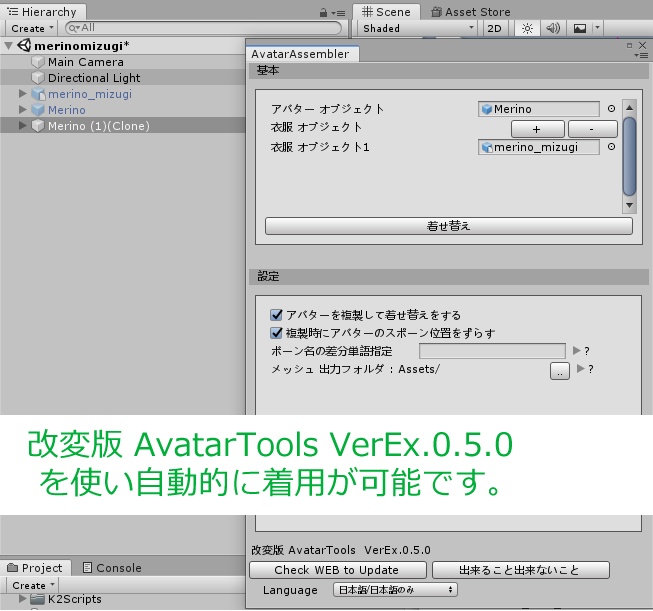This screenshot has width=653, height=611.
Task: Open object picker for merino_mizugi field
Action: pyautogui.click(x=611, y=147)
